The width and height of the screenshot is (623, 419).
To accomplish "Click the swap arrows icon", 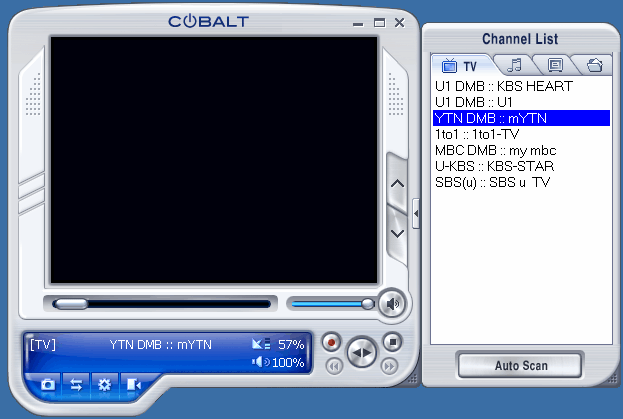I will coord(76,384).
